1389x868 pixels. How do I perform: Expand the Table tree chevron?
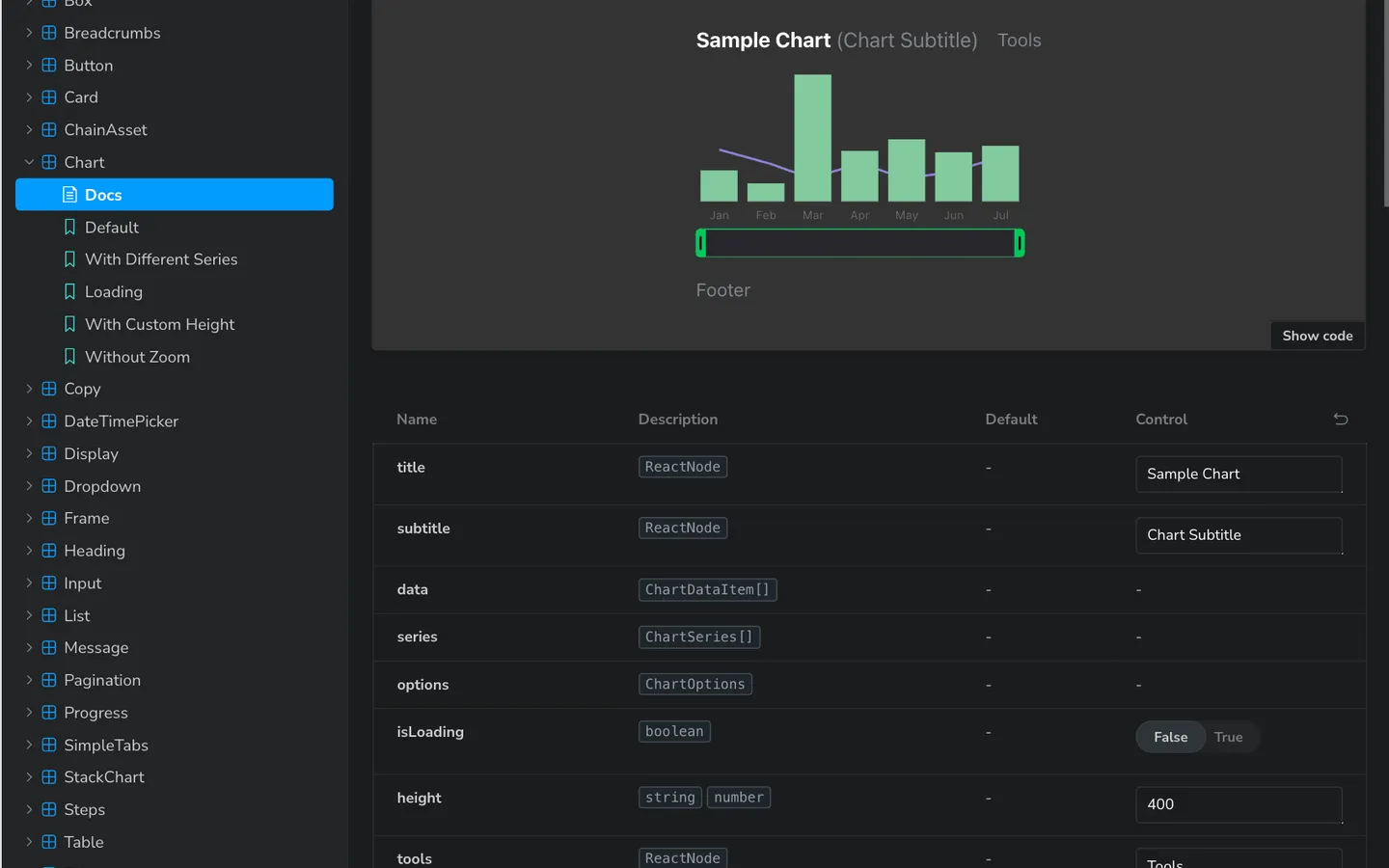(29, 842)
